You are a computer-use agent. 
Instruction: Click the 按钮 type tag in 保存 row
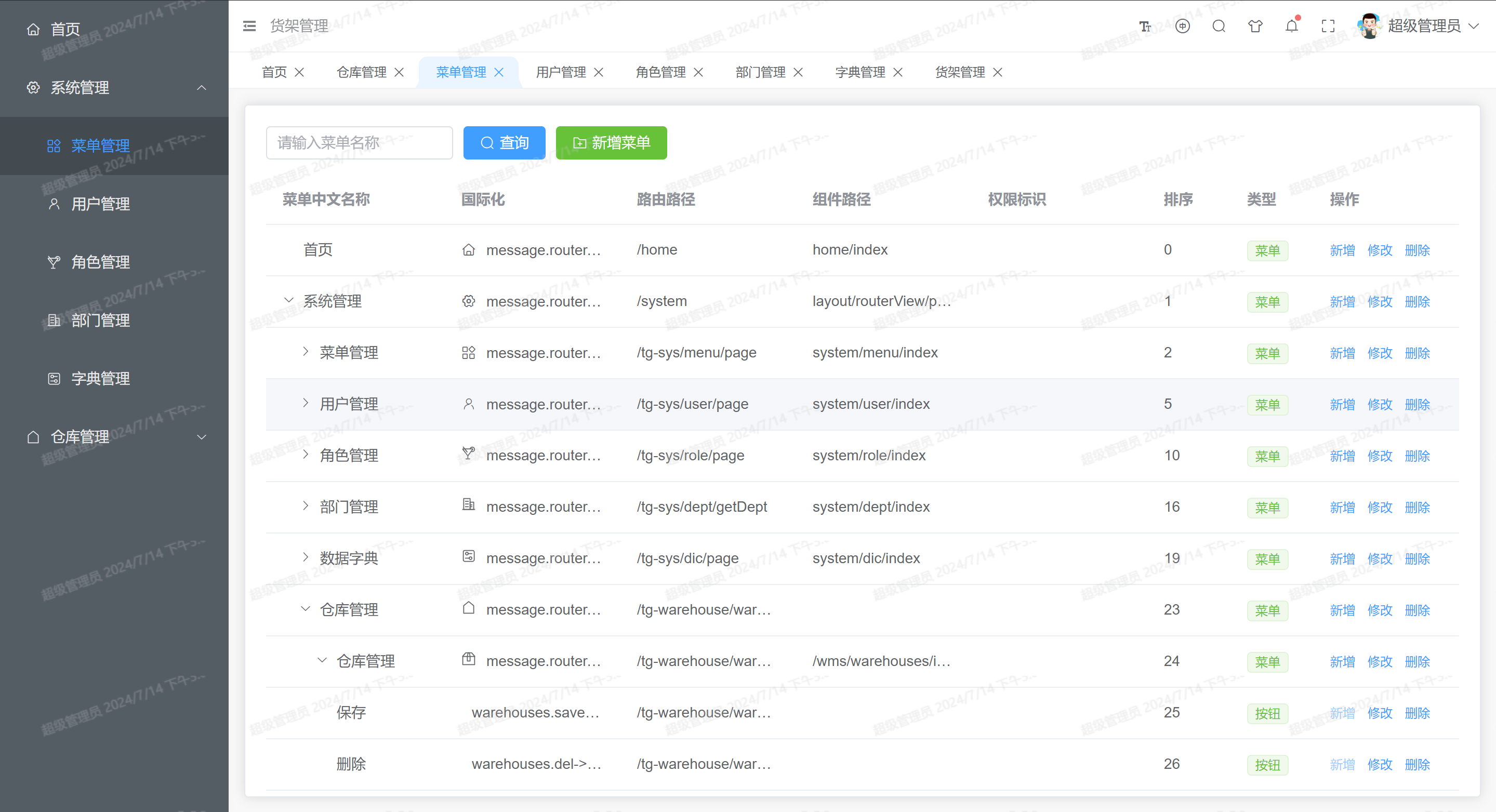point(1267,713)
